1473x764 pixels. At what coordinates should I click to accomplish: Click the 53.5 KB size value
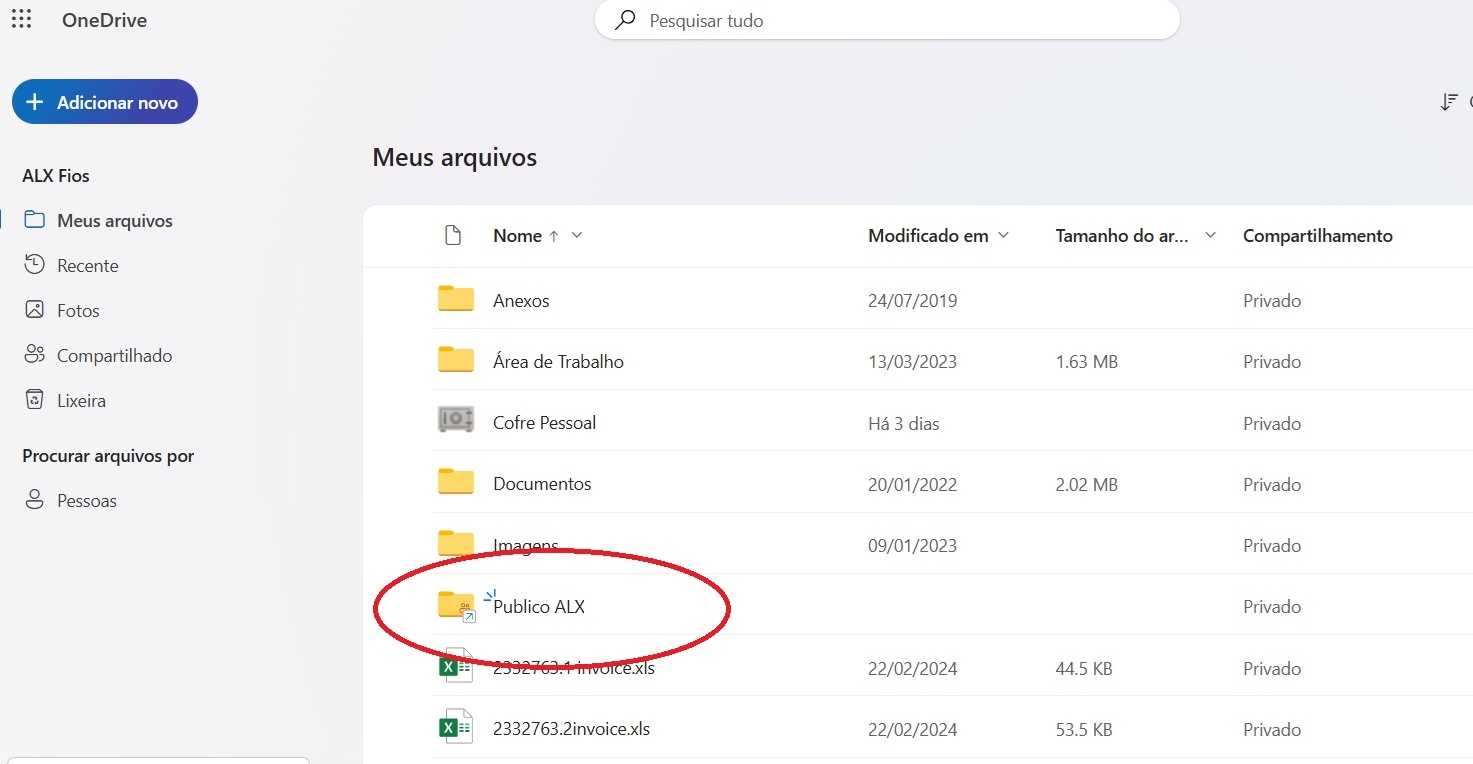(x=1084, y=730)
